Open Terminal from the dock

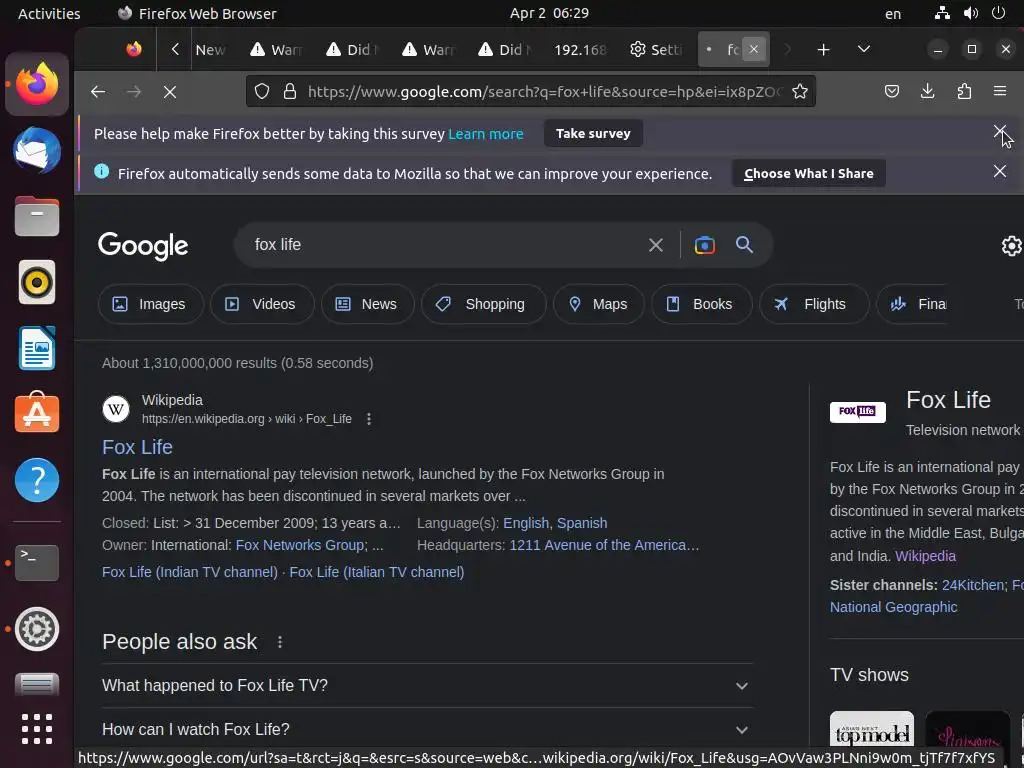point(37,562)
